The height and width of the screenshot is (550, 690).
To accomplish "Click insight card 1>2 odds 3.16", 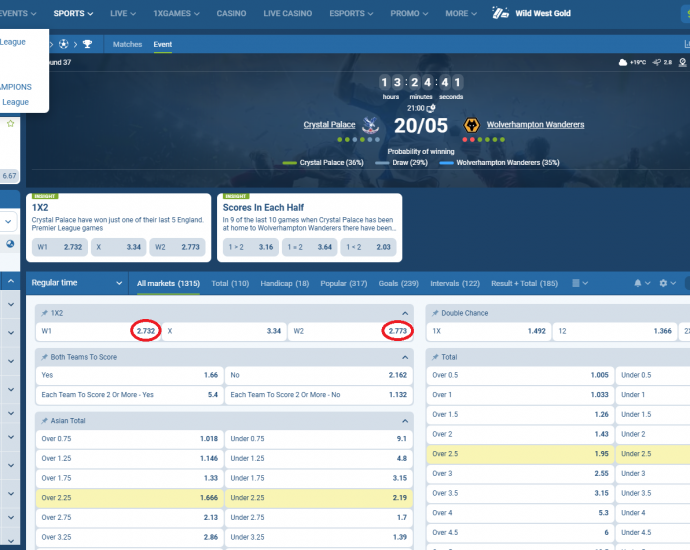I will pyautogui.click(x=251, y=247).
